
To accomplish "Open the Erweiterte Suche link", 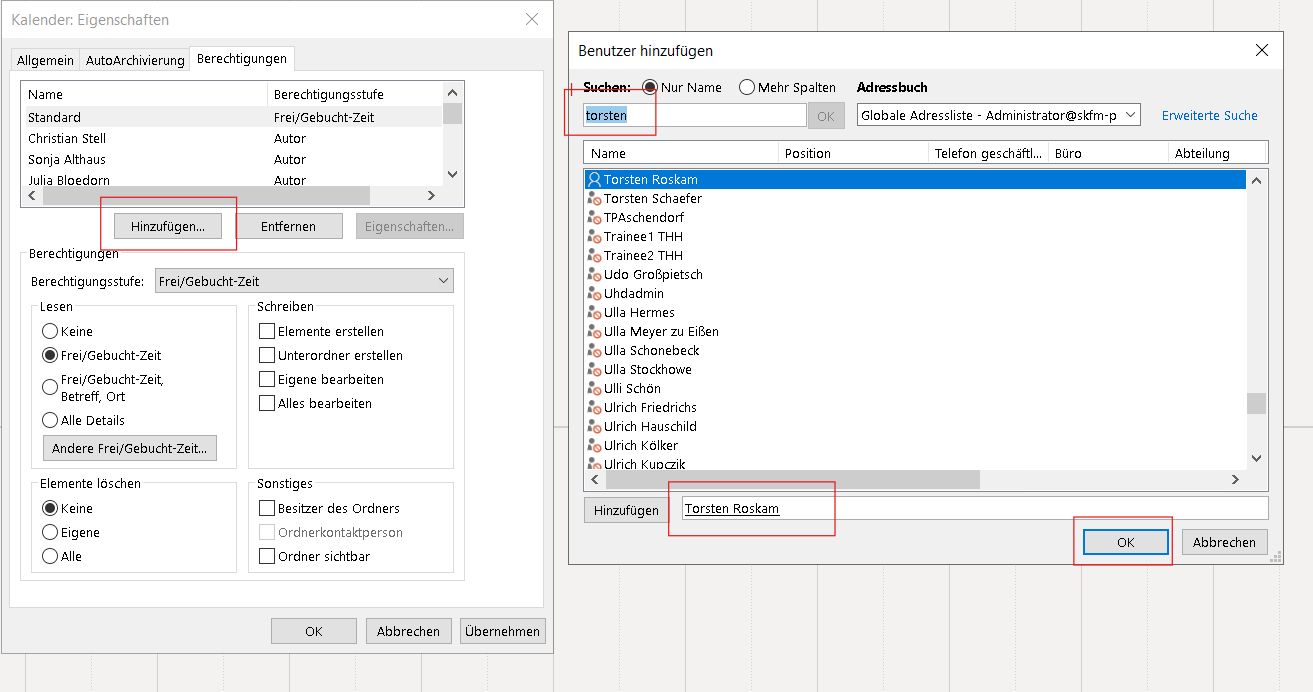I will (1209, 116).
